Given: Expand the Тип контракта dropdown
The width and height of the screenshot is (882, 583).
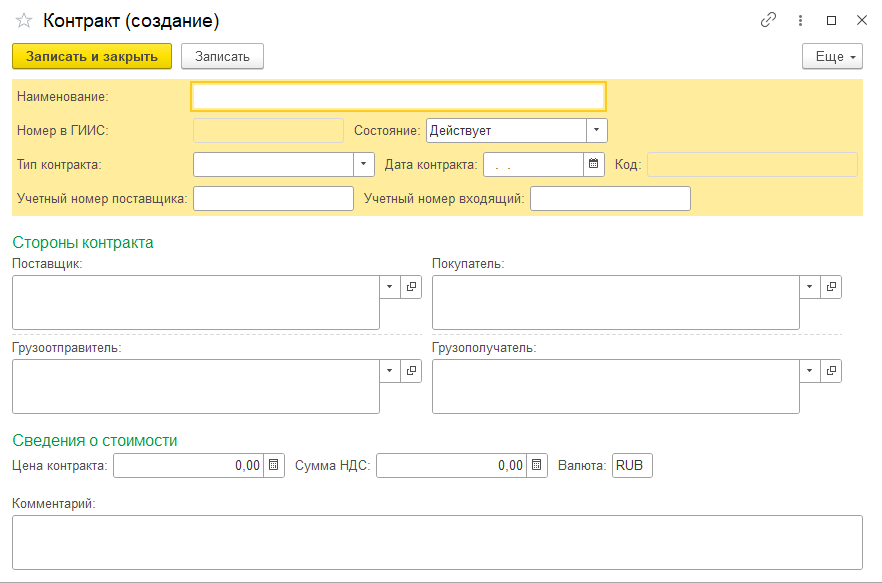Looking at the screenshot, I should pos(364,164).
